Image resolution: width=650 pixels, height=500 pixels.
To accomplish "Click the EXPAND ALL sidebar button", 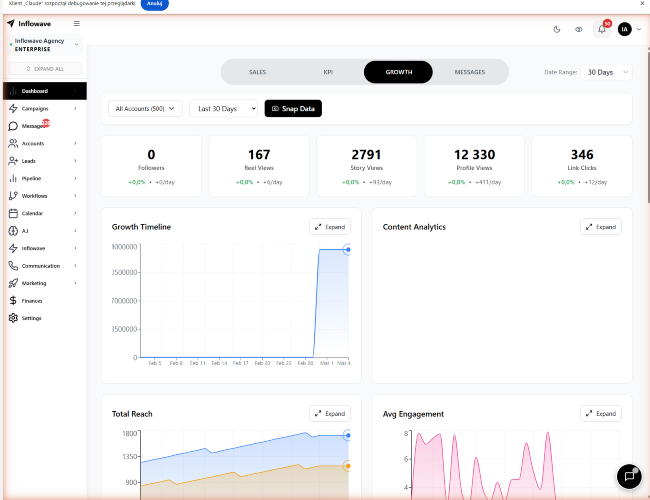I will [x=44, y=69].
